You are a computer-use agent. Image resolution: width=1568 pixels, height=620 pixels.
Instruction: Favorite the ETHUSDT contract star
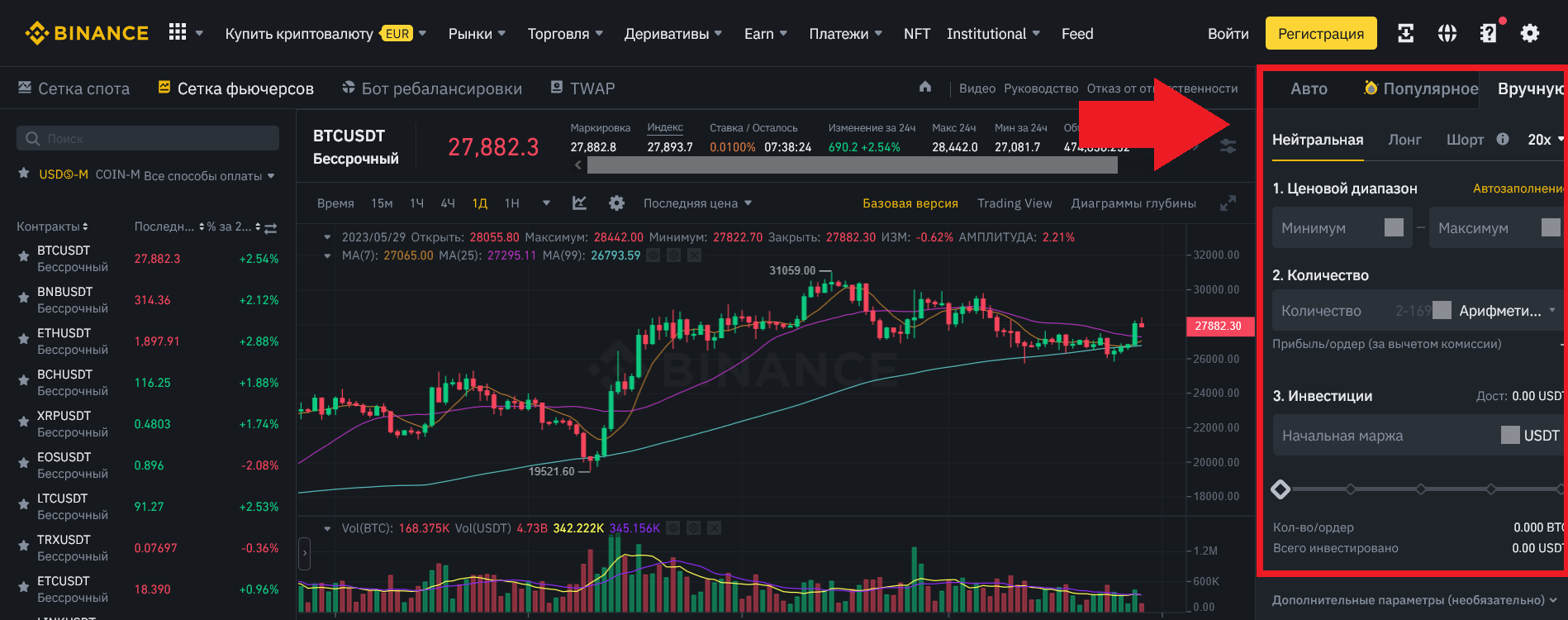click(24, 340)
